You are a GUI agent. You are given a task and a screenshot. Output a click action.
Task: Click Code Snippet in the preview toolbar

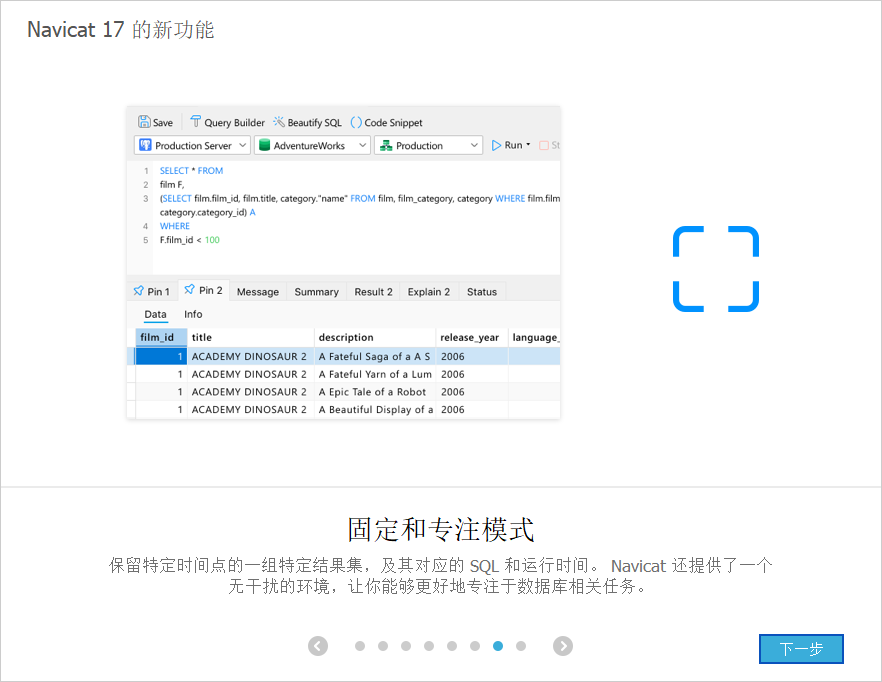tap(386, 122)
